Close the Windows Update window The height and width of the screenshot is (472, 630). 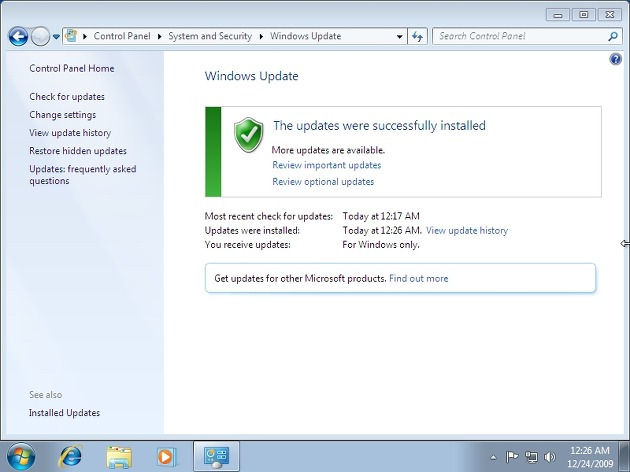coord(610,15)
